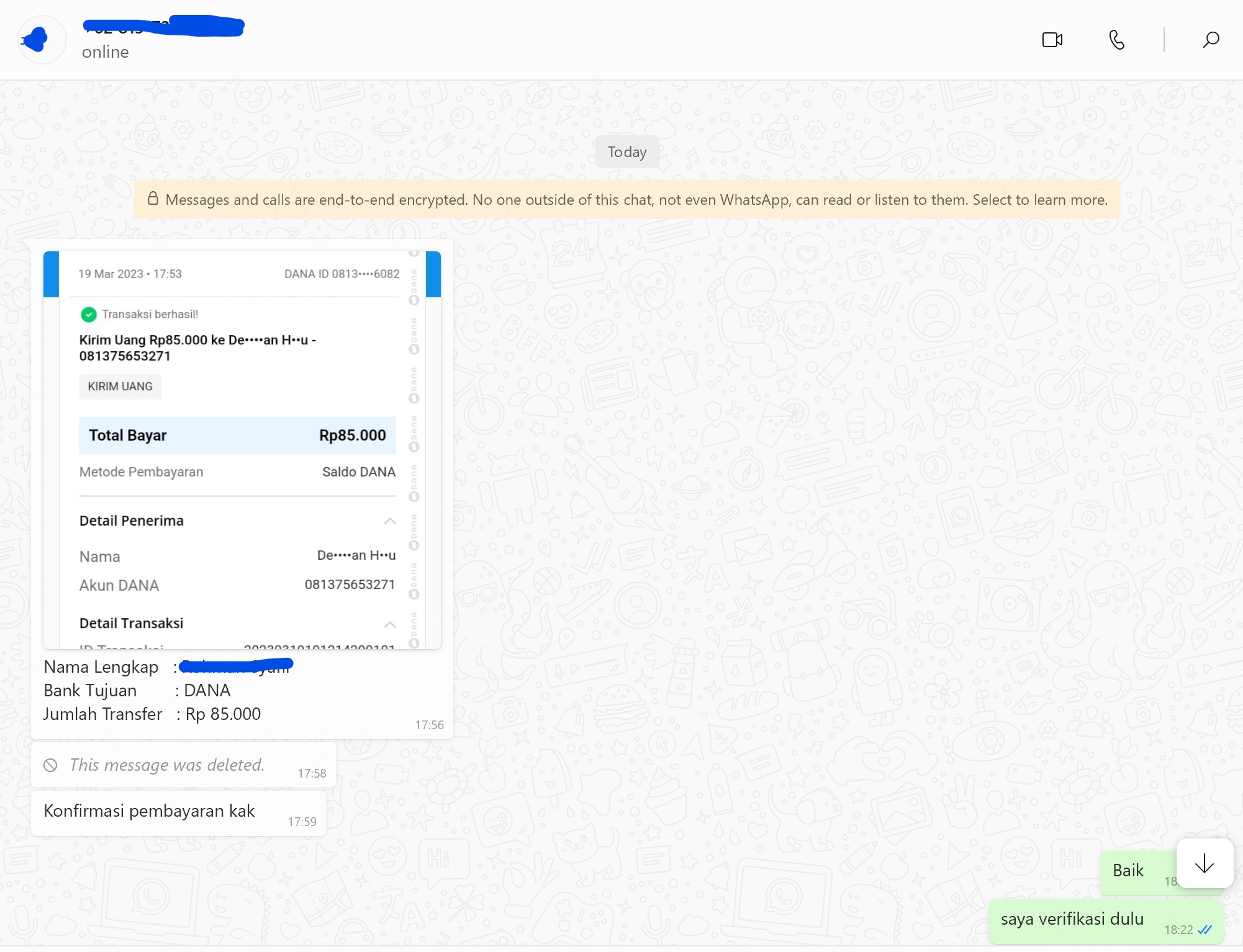
Task: Open the encryption notice banner
Action: 627,199
